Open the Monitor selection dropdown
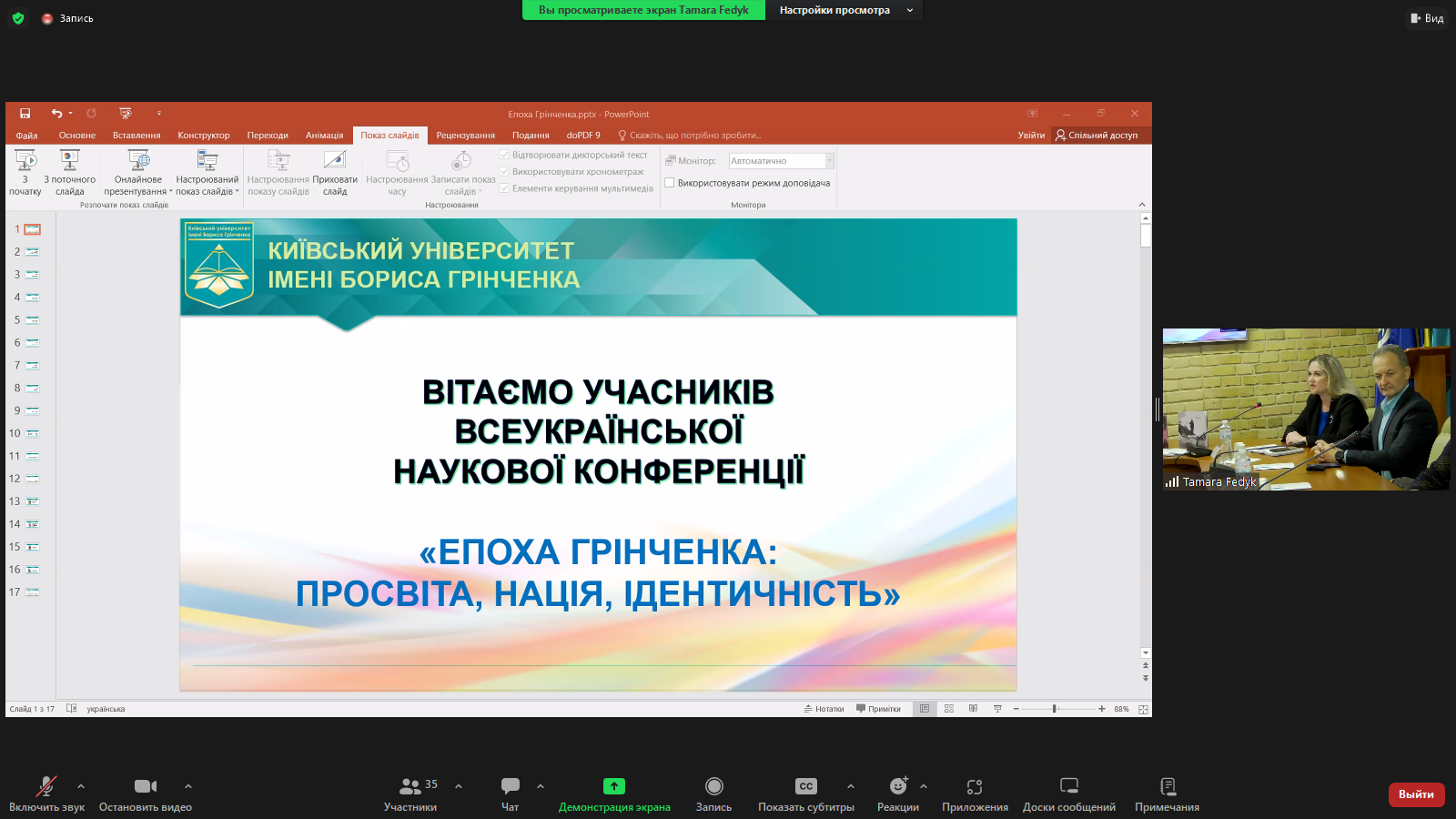This screenshot has height=819, width=1456. pyautogui.click(x=829, y=161)
